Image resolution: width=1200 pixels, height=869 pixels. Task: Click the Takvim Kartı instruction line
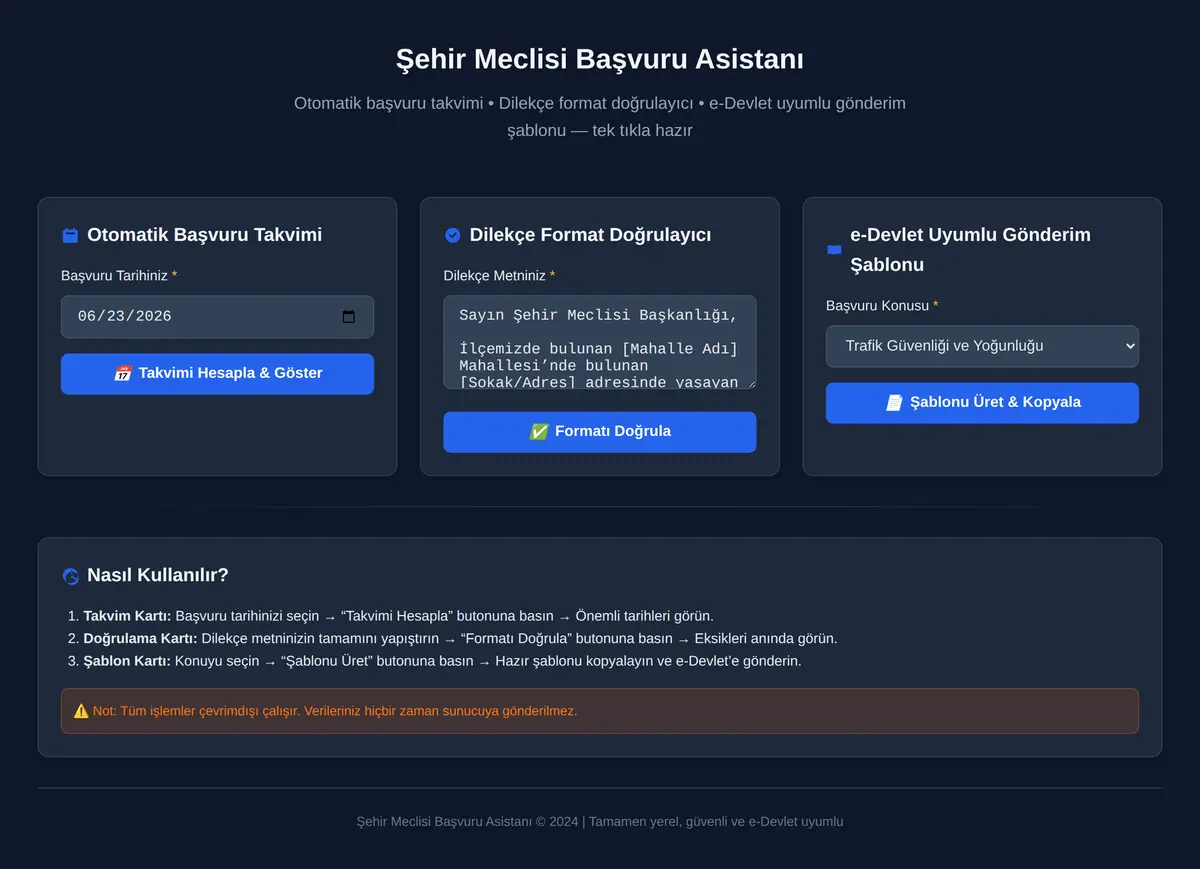coord(398,616)
